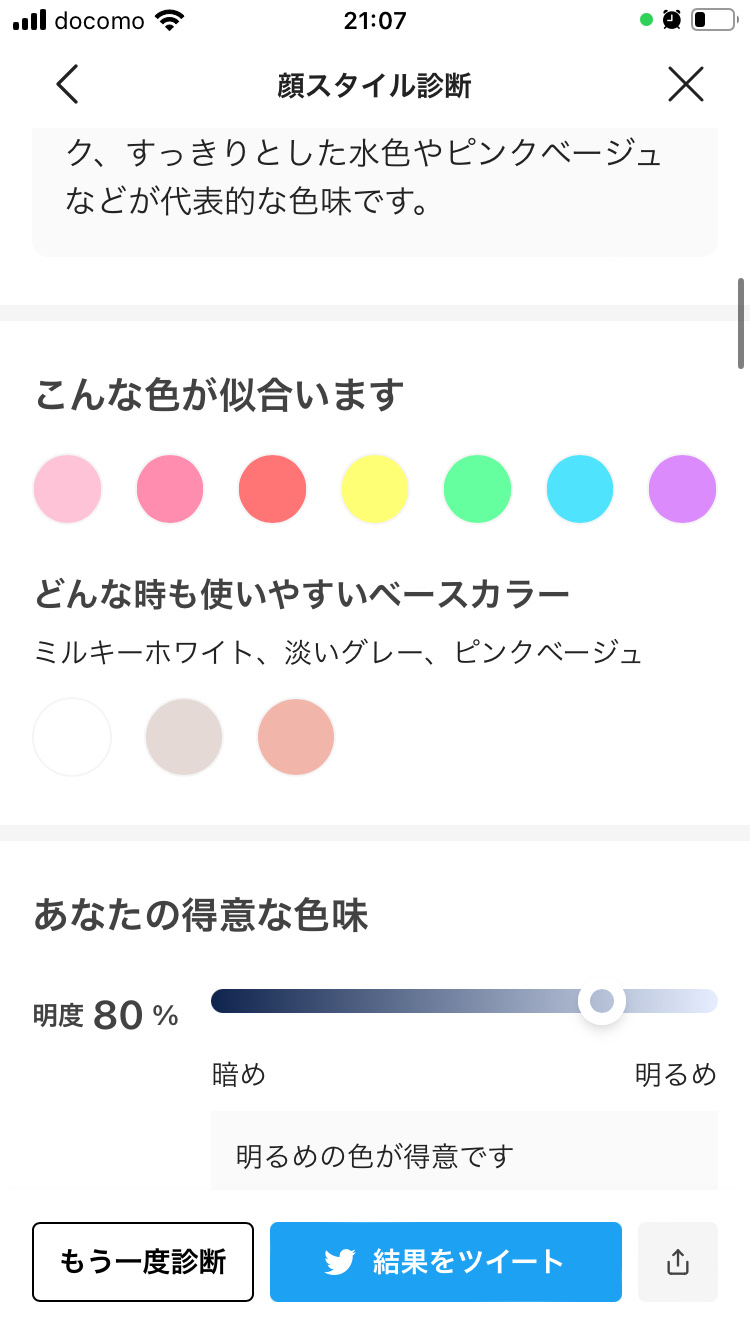Tap the 結果をツイート button
The image size is (750, 1334).
click(446, 1262)
